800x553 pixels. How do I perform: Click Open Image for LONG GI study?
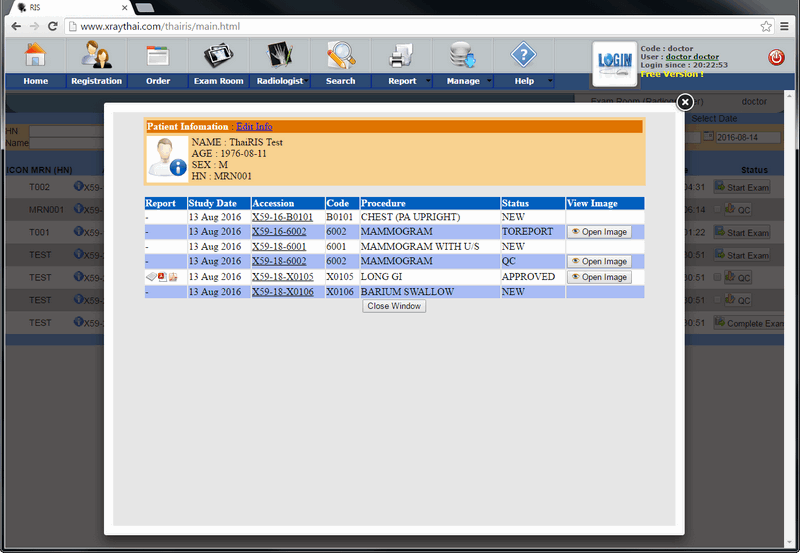point(599,277)
